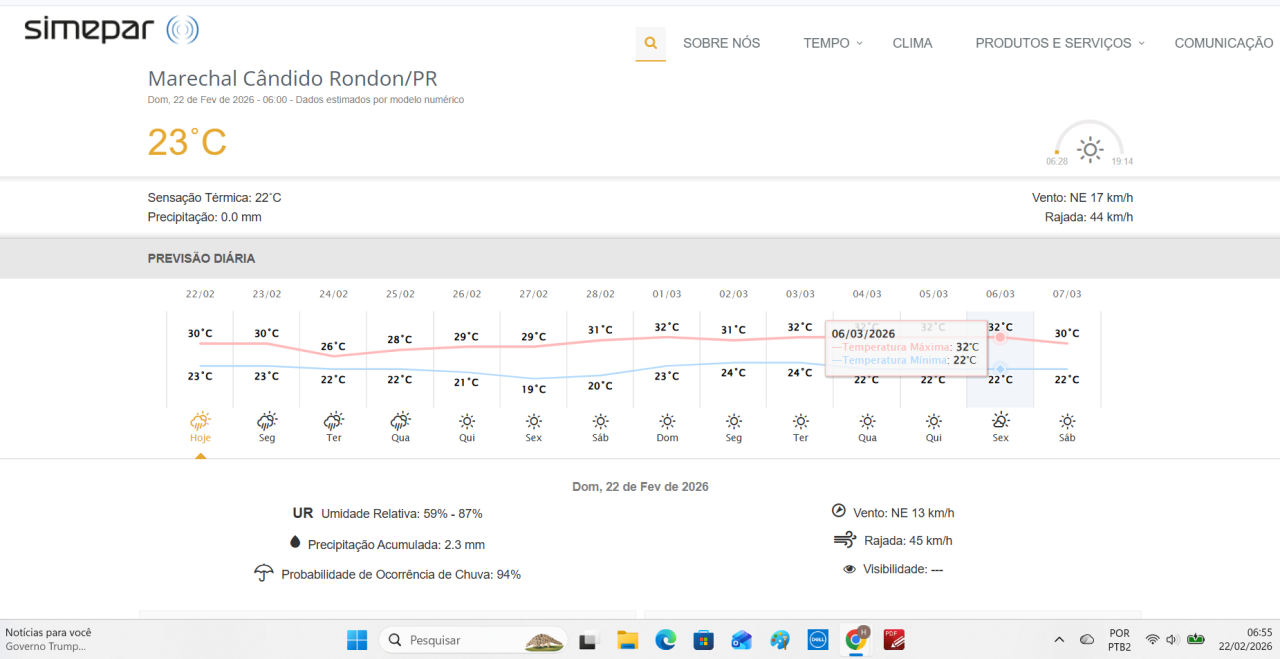Image resolution: width=1280 pixels, height=659 pixels.
Task: Open the SOBRE NÓS menu item
Action: (x=721, y=43)
